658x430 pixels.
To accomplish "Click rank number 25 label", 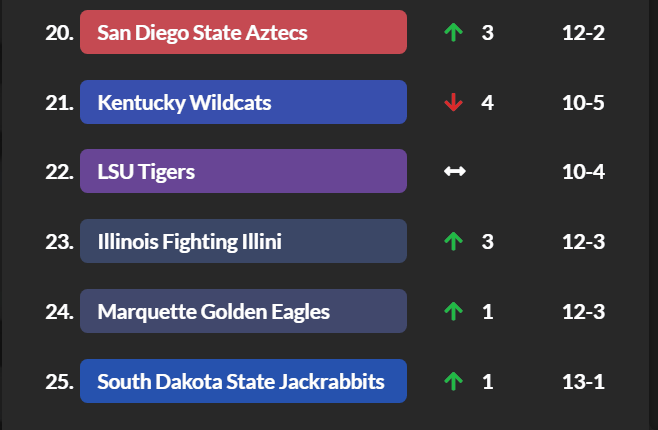I will [59, 382].
